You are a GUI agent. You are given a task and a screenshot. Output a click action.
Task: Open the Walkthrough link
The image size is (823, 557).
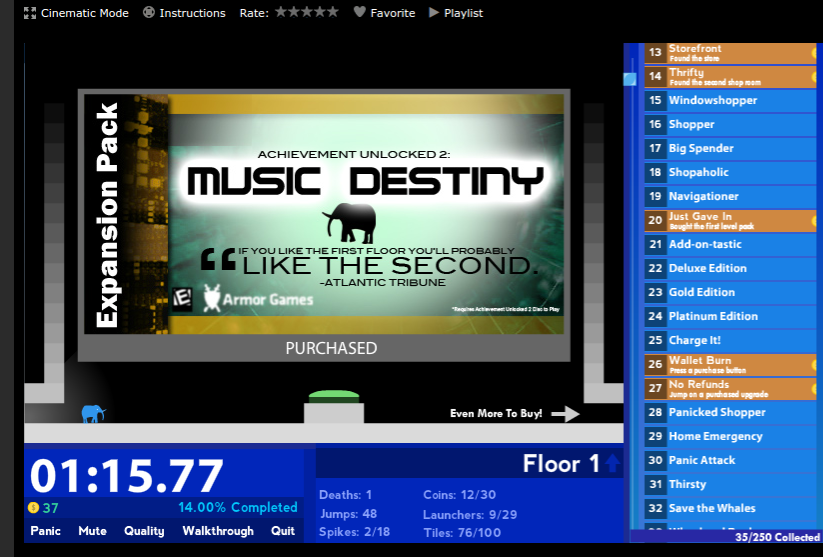pos(218,531)
